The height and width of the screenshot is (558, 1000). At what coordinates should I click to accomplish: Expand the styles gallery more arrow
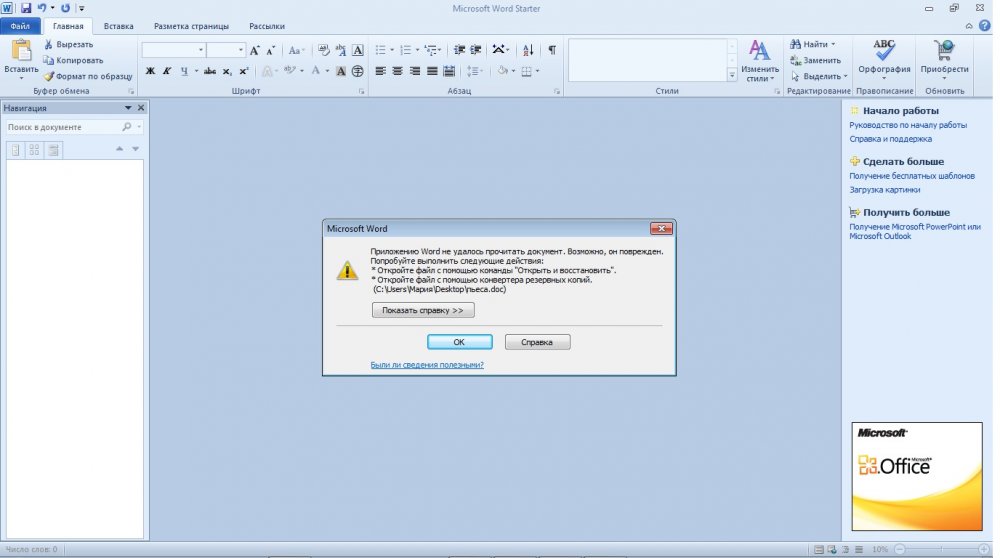tap(732, 76)
